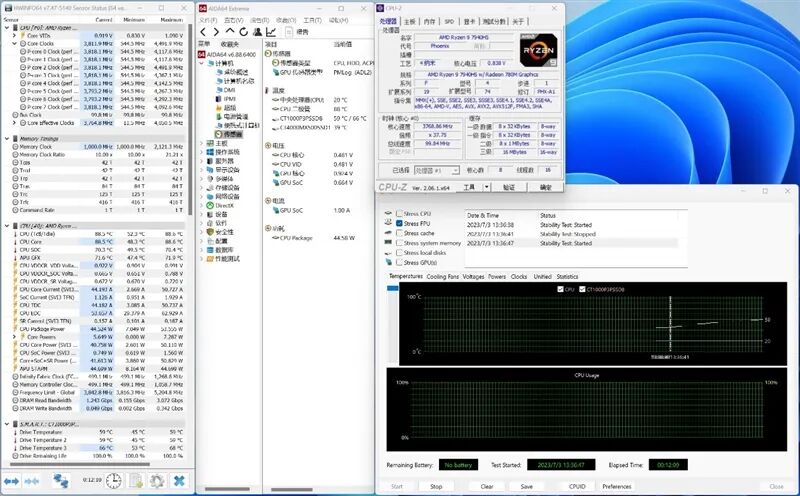The width and height of the screenshot is (800, 496).
Task: Click Stop button in stability test
Action: click(x=436, y=486)
